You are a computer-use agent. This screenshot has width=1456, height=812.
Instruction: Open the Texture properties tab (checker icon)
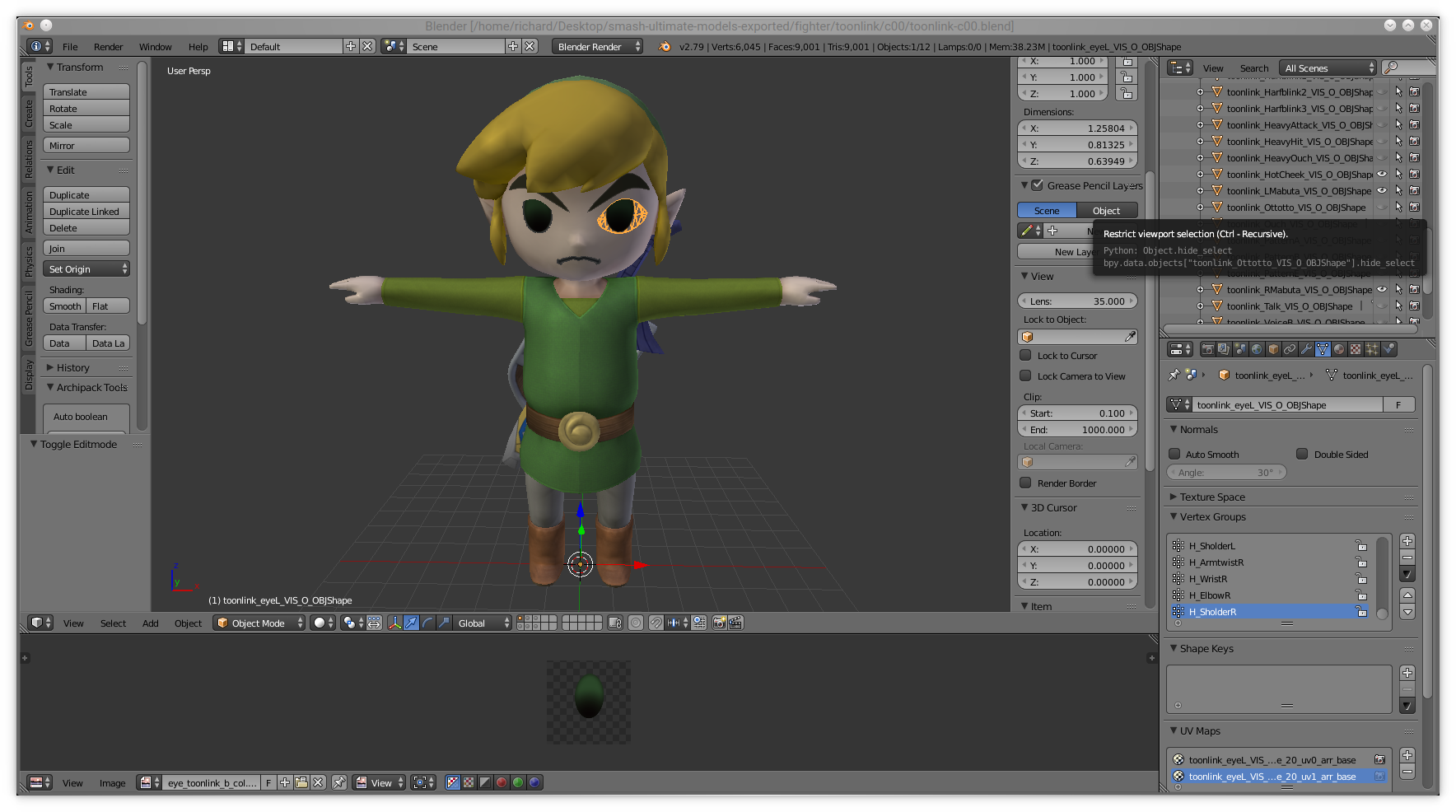pyautogui.click(x=1356, y=349)
